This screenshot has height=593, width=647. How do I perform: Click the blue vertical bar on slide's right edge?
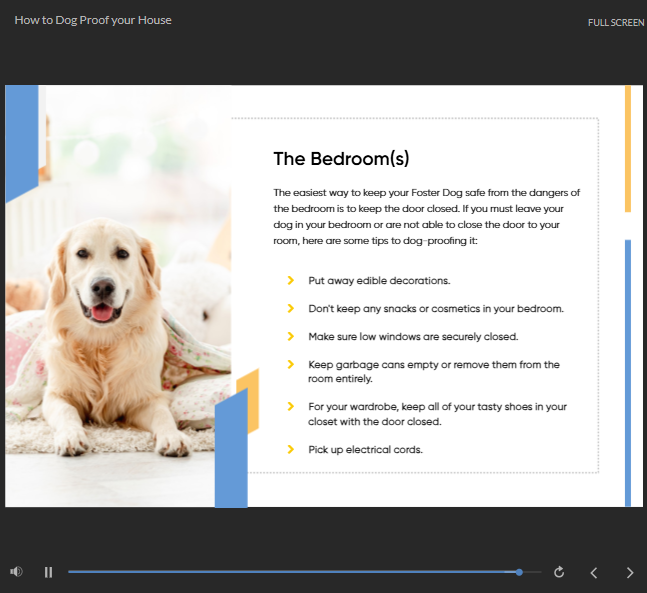click(x=627, y=370)
